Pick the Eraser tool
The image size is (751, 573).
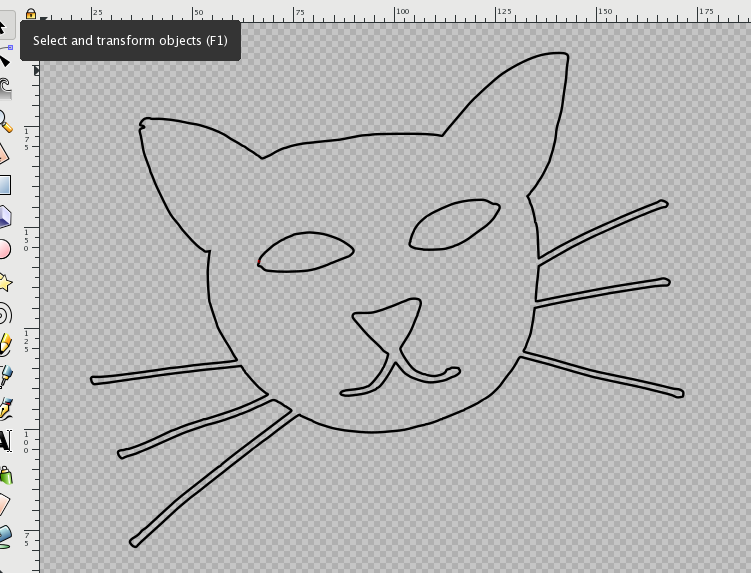(4, 505)
